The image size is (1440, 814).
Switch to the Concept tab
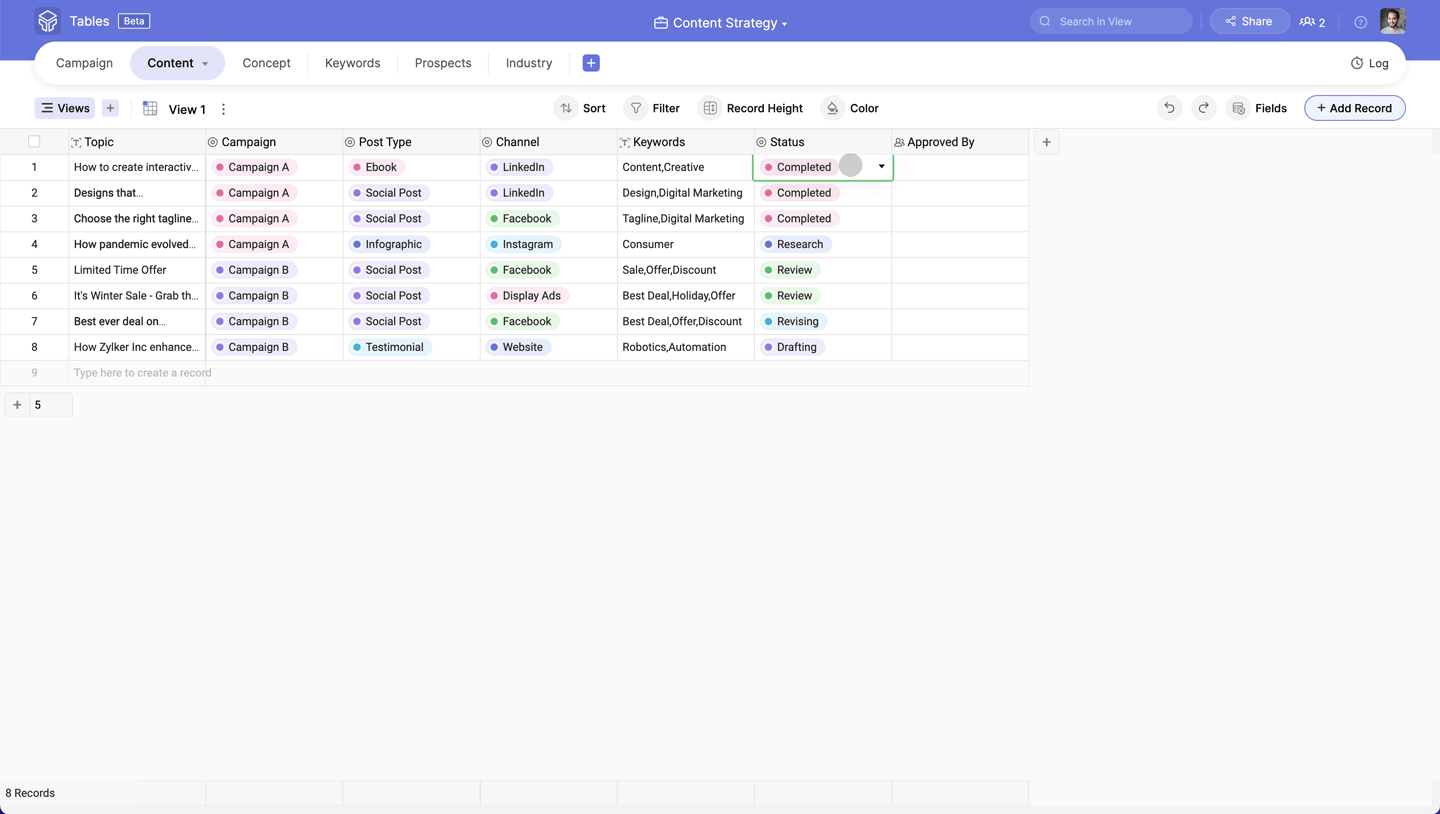266,63
